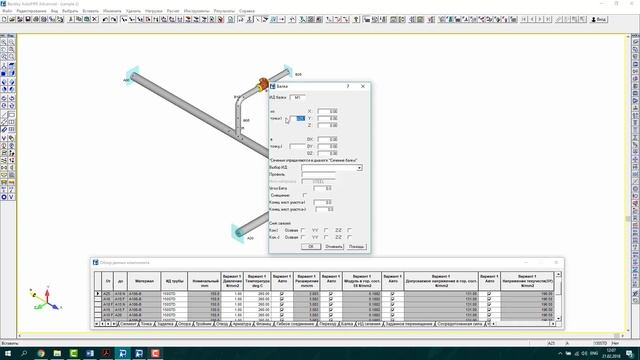Screen dimensions: 640x360
Task: Open the Вставить menu
Action: [90, 11]
